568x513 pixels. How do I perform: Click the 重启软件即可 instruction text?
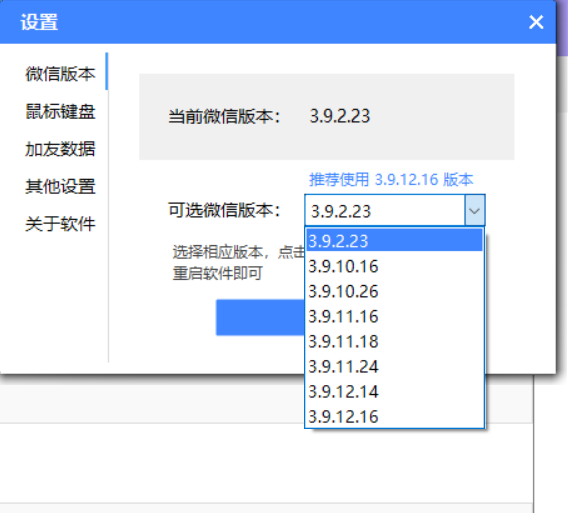coord(217,273)
